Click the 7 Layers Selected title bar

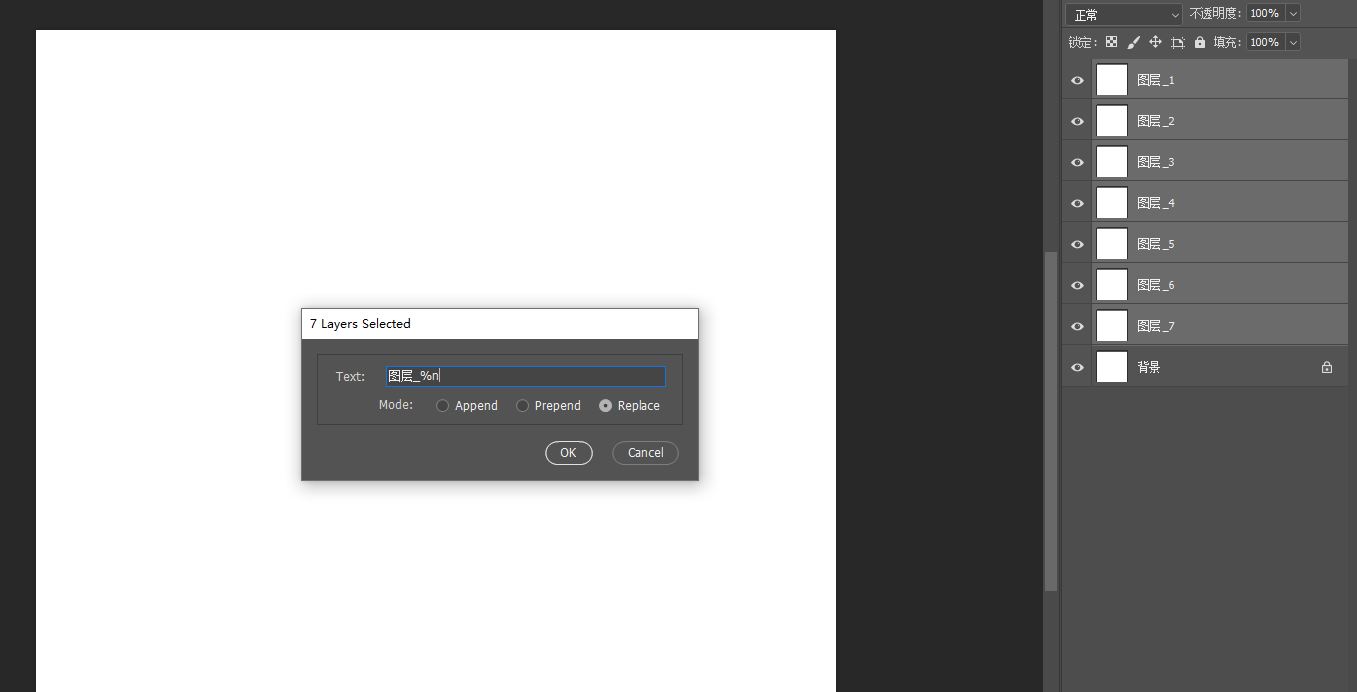(x=500, y=324)
